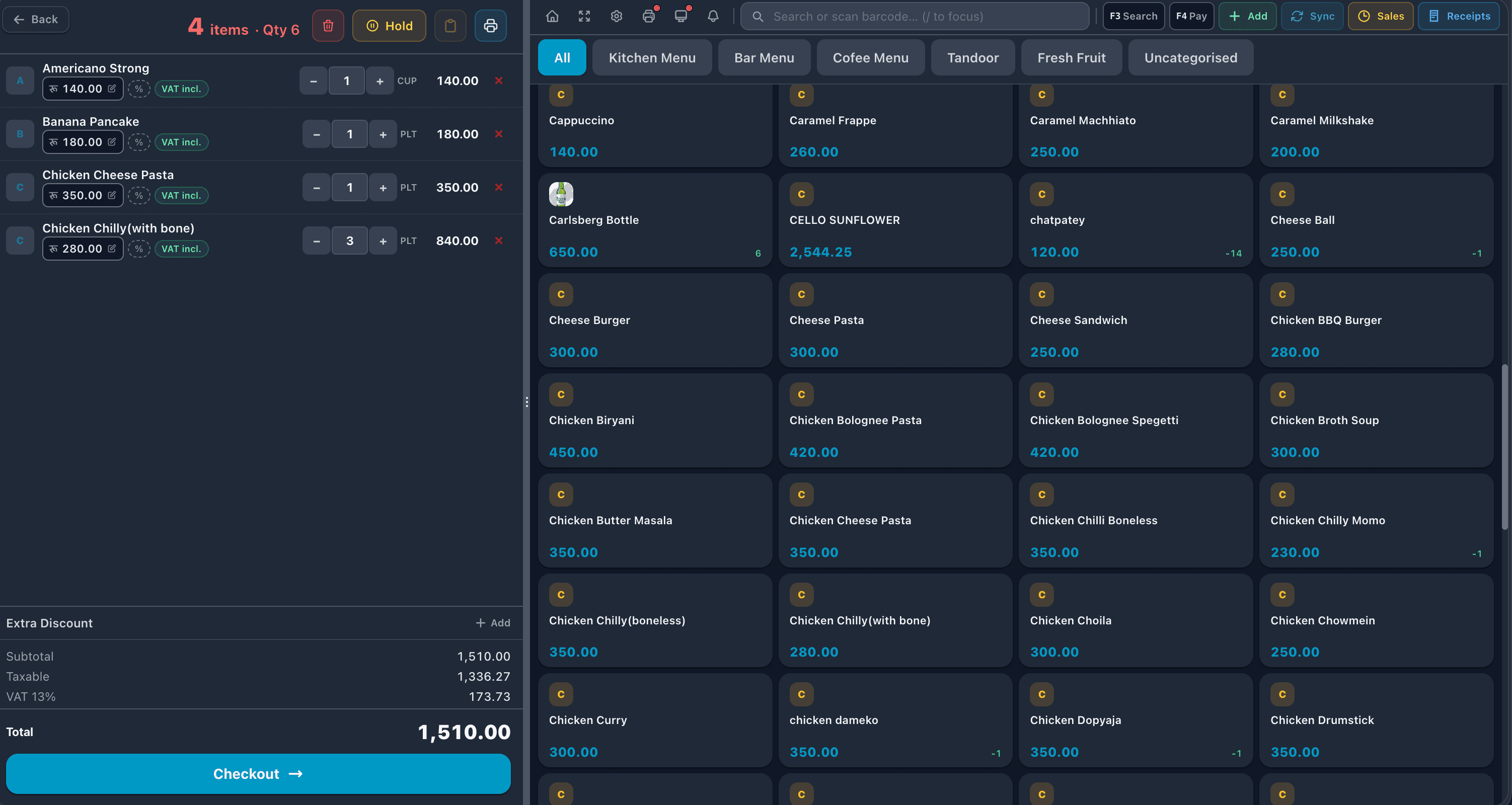1512x805 pixels.
Task: Toggle fullscreen with the expand icon
Action: [584, 17]
